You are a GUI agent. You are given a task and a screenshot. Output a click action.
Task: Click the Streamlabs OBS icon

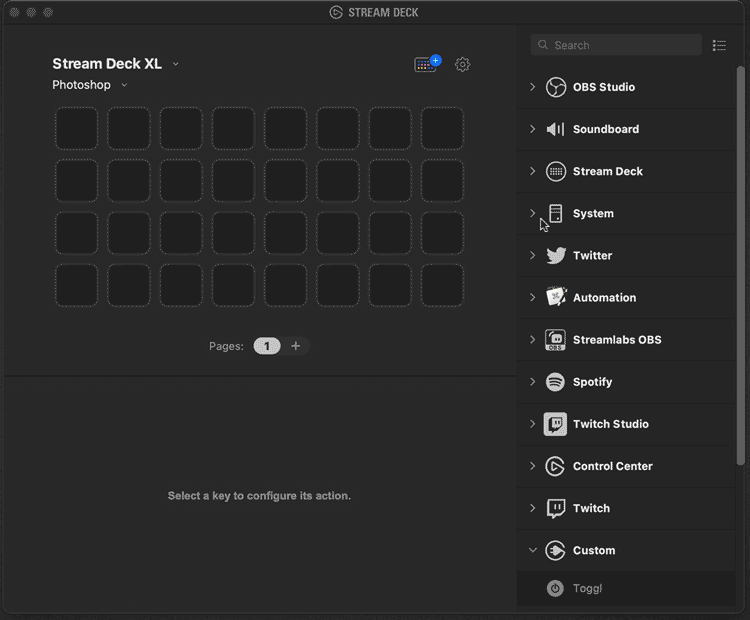555,340
